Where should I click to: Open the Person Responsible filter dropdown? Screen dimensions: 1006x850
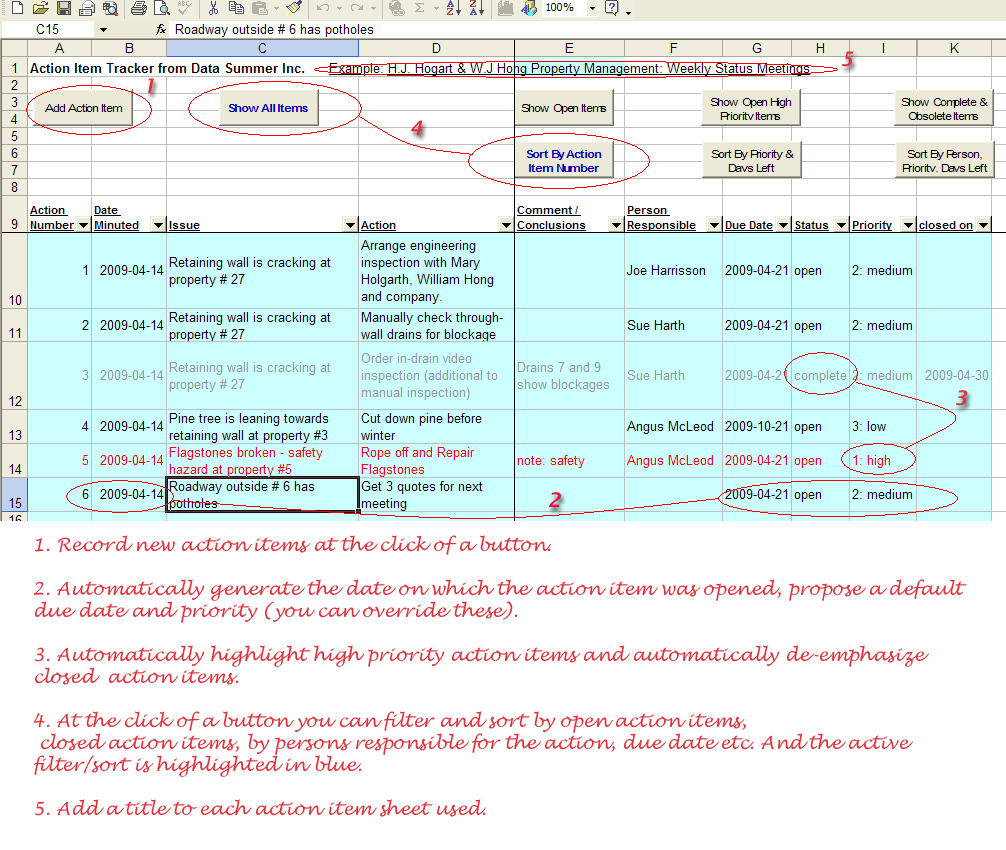[x=714, y=225]
